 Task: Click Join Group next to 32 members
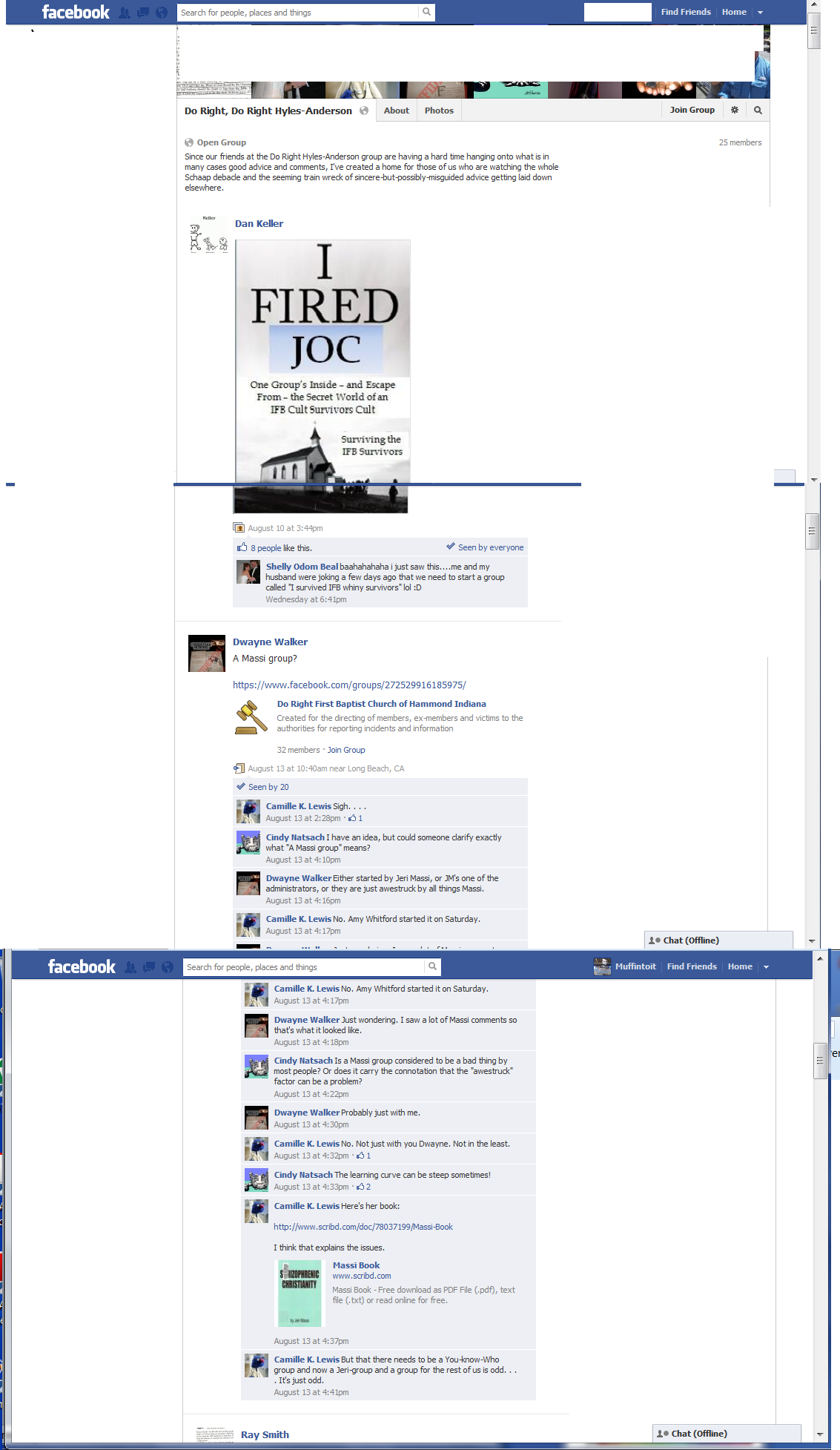(x=346, y=750)
